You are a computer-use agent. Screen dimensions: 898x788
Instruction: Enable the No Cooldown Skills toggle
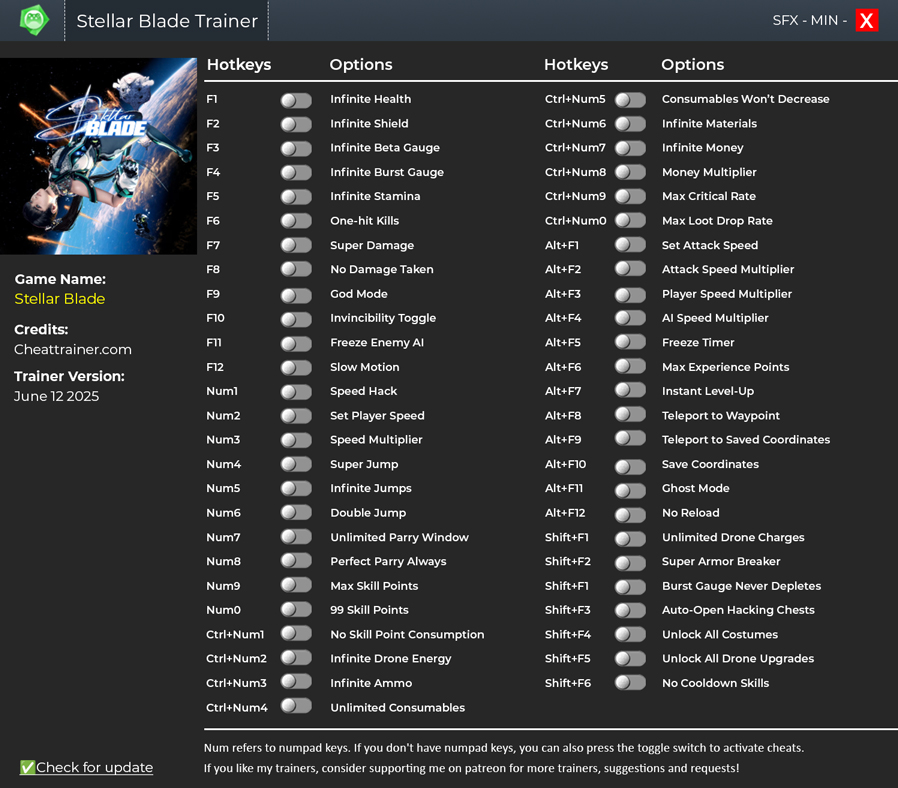tap(630, 683)
